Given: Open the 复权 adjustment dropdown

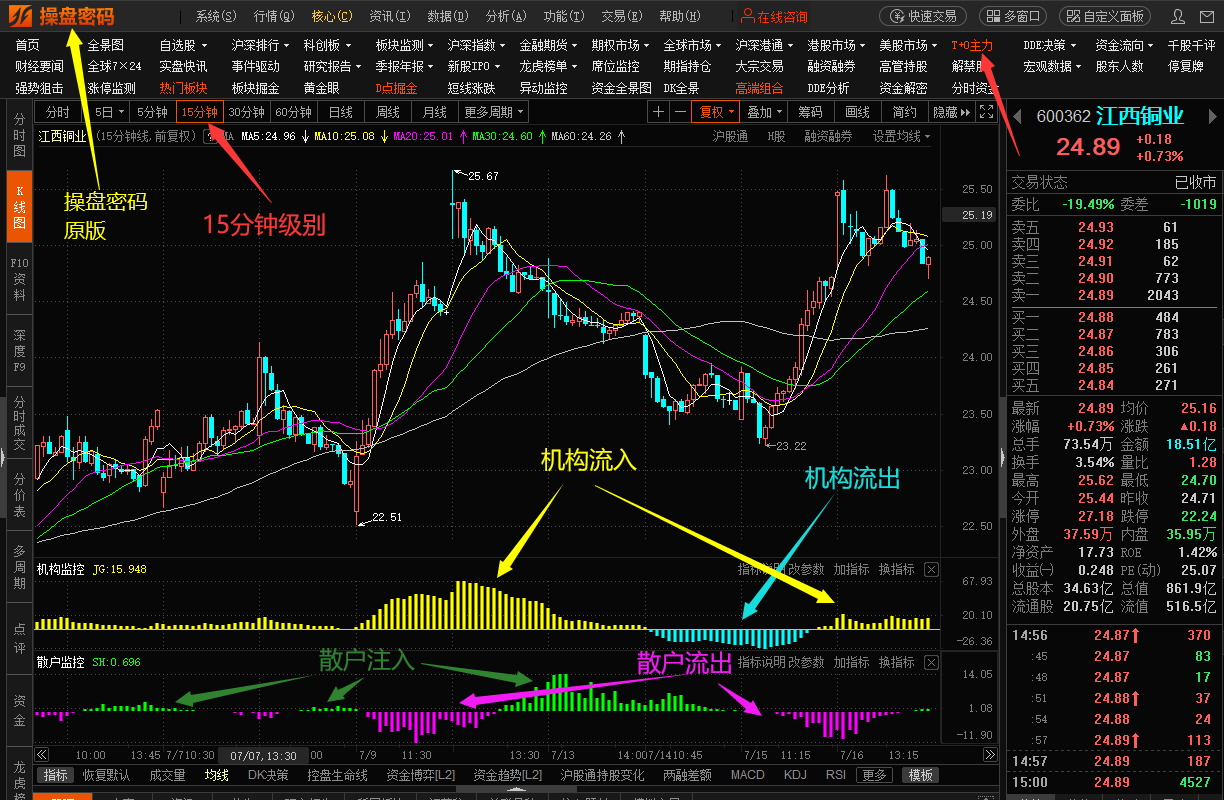Looking at the screenshot, I should [717, 112].
